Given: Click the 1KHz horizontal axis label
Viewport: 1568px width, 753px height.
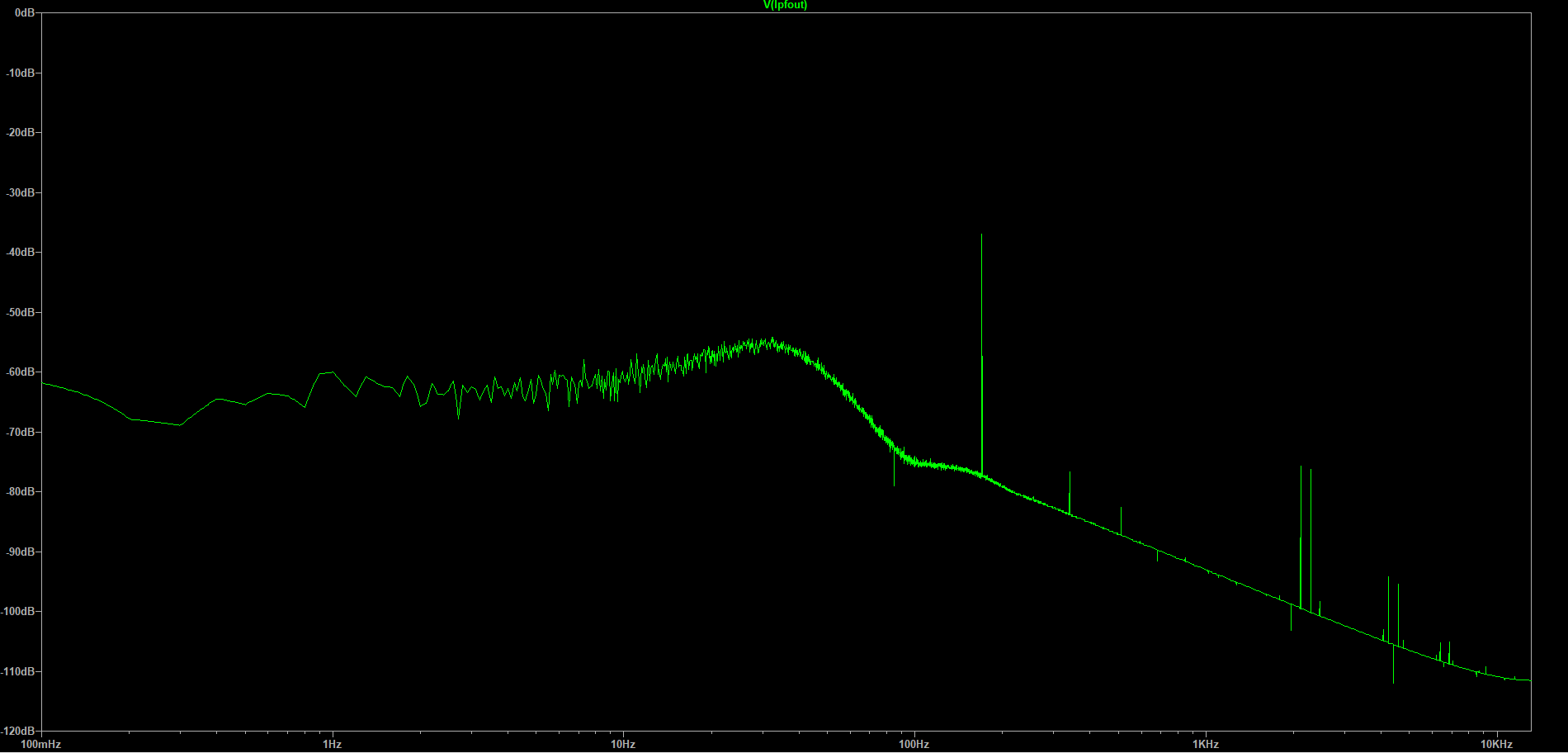Looking at the screenshot, I should [1206, 744].
